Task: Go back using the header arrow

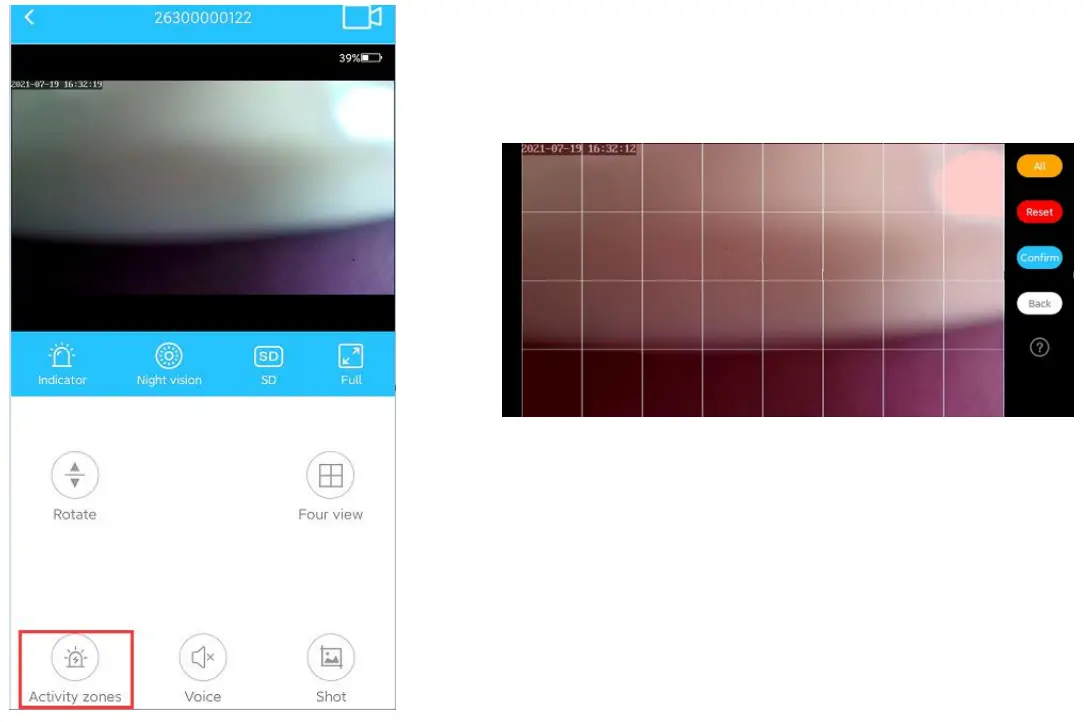Action: click(x=29, y=17)
